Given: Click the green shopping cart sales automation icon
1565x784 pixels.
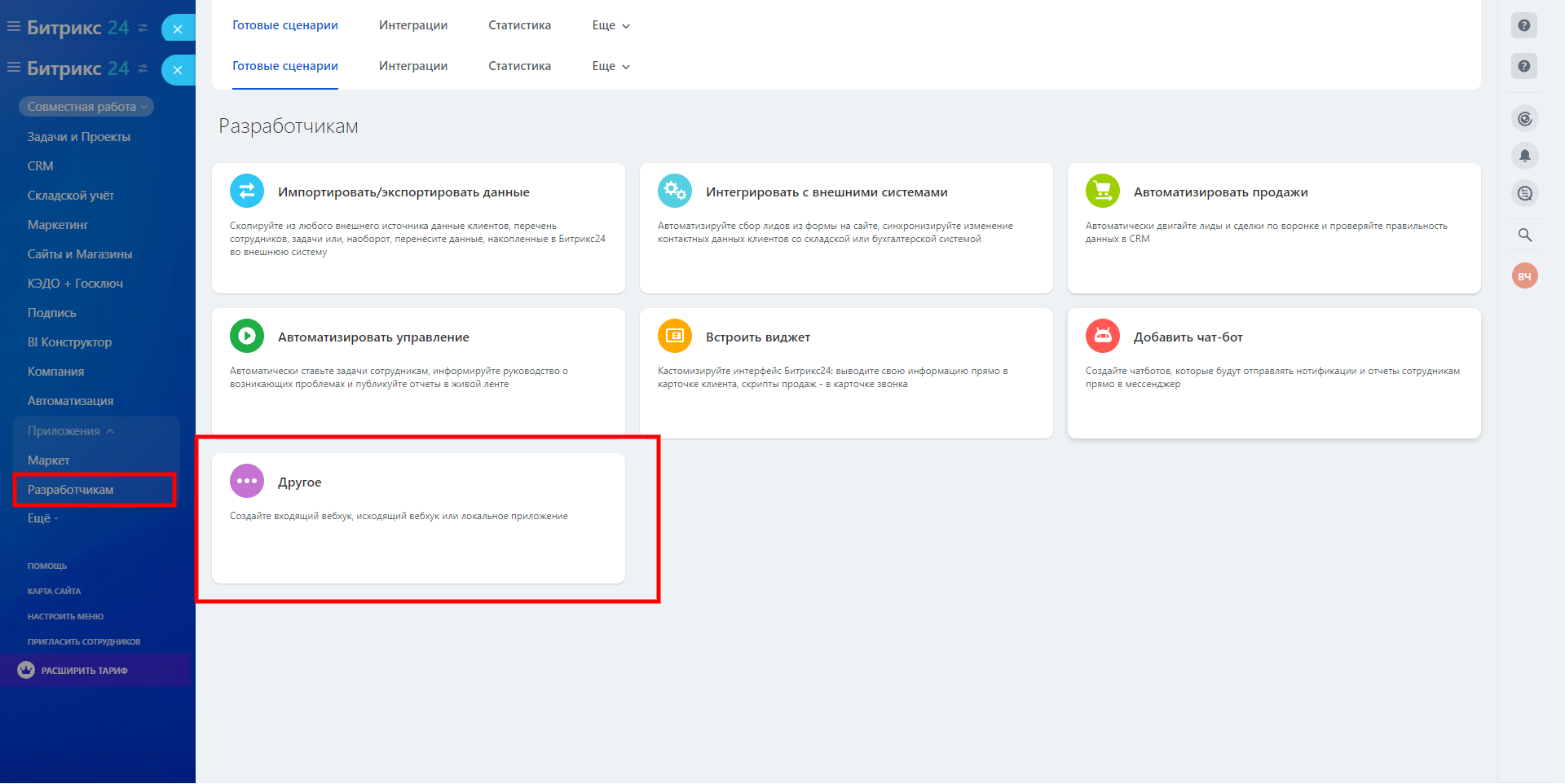Looking at the screenshot, I should (x=1103, y=191).
